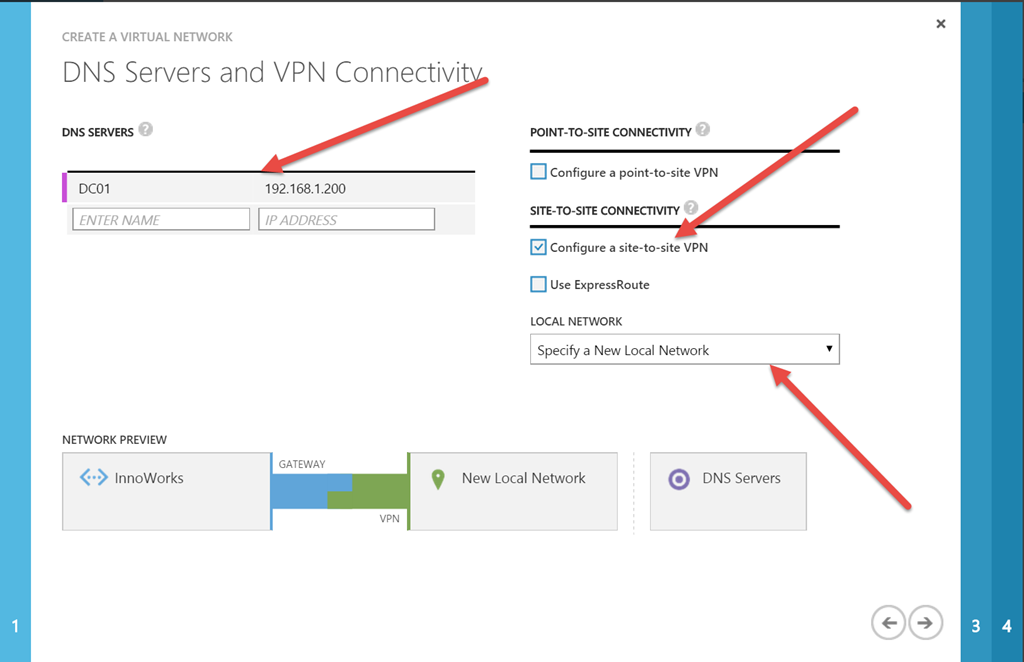Image resolution: width=1024 pixels, height=662 pixels.
Task: Go back with left arrow button
Action: coord(889,623)
